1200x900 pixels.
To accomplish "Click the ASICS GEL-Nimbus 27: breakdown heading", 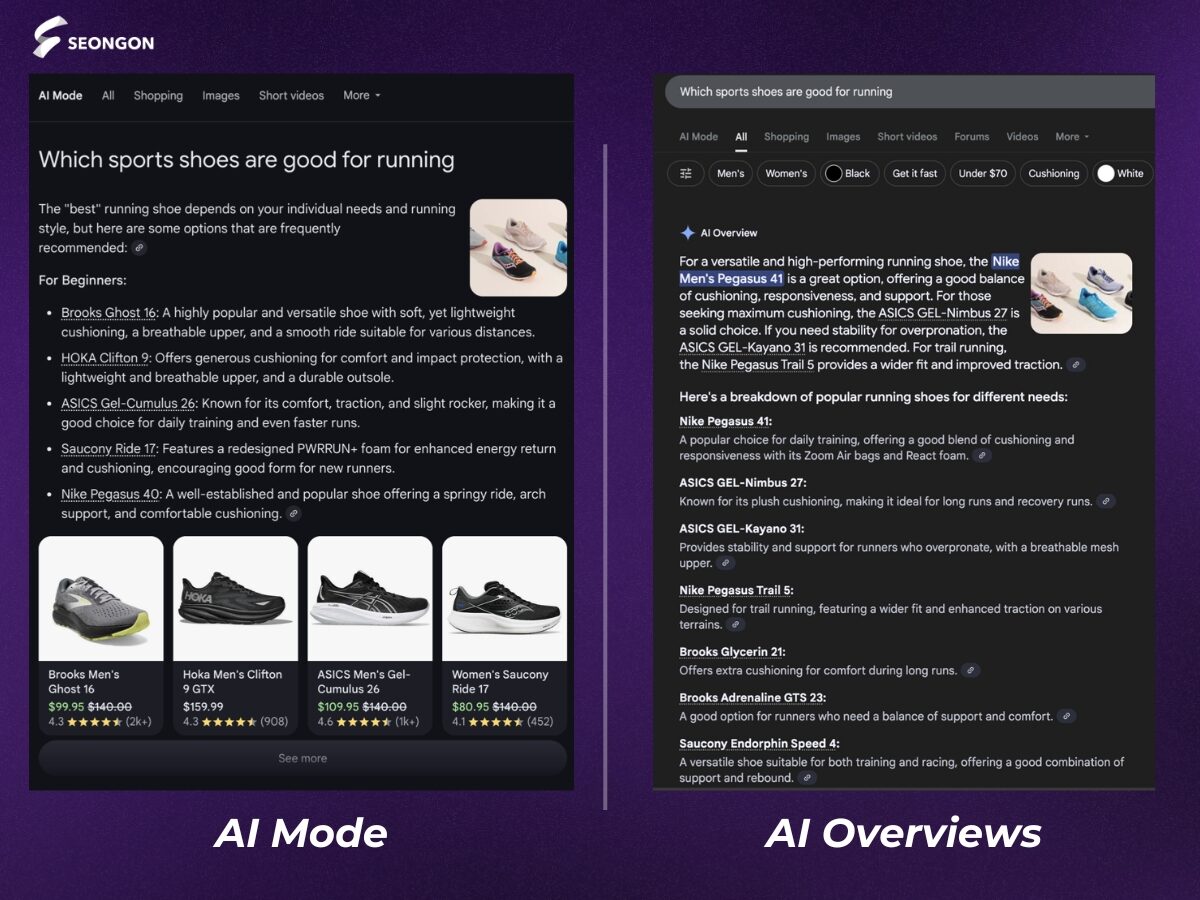I will tap(742, 483).
